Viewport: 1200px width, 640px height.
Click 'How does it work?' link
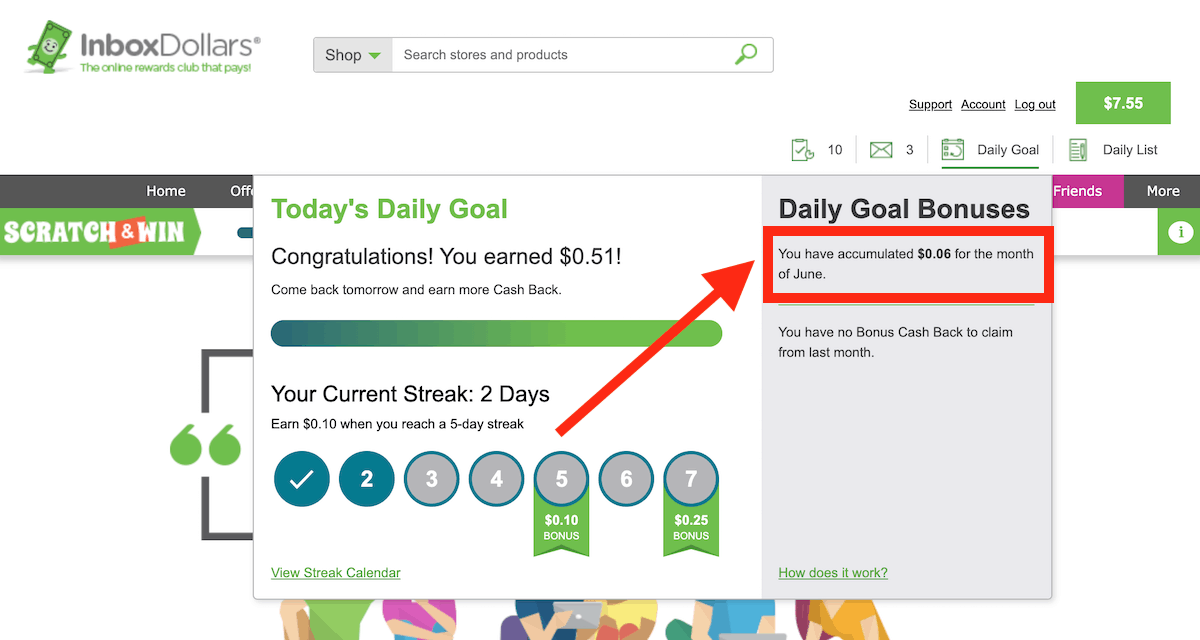point(832,572)
